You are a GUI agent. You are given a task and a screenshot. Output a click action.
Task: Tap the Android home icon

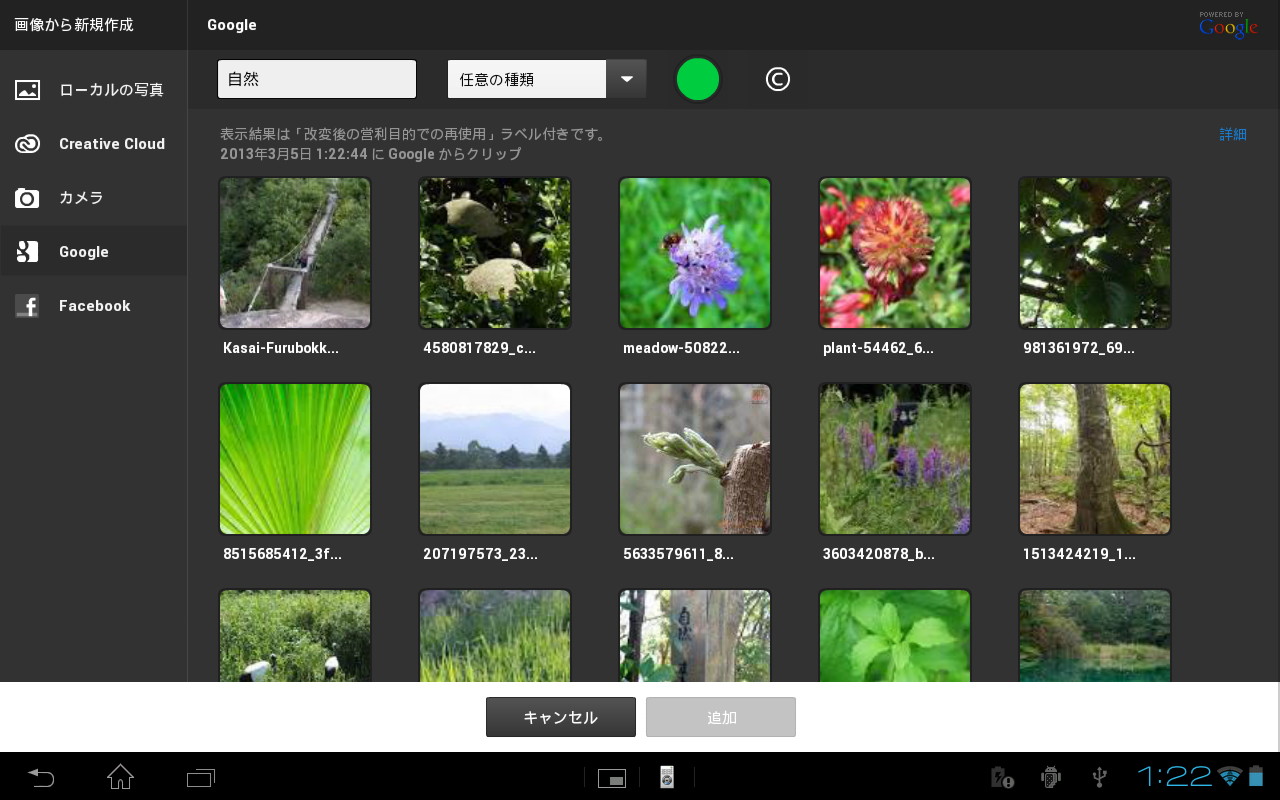point(120,777)
